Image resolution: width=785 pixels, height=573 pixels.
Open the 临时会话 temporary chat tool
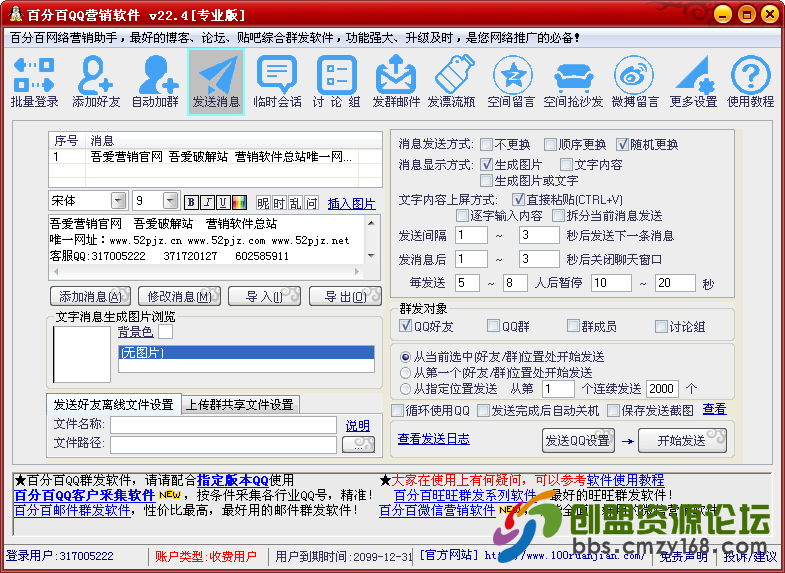click(277, 82)
